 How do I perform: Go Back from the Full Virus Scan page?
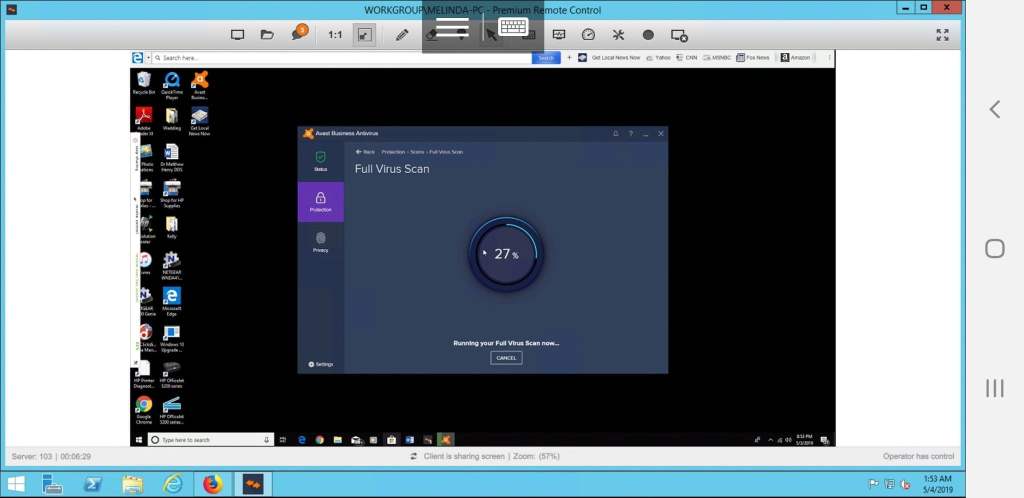[x=365, y=151]
